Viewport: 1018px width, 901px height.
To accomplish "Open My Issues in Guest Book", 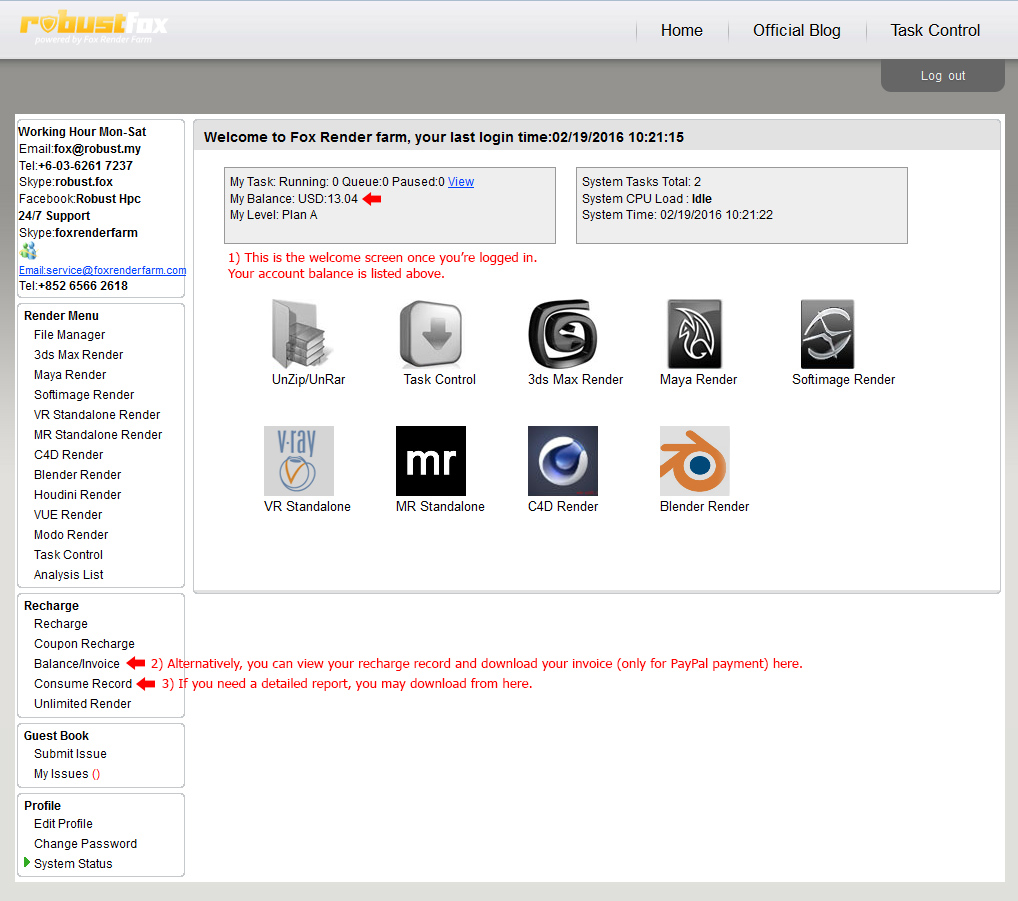I will (67, 774).
